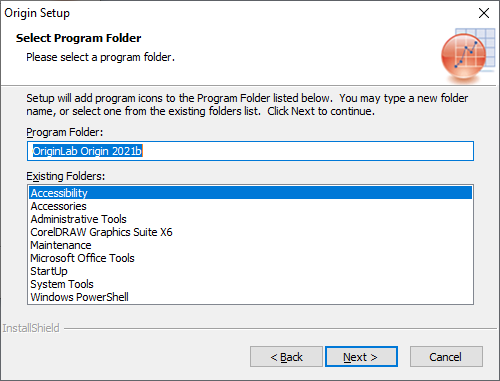Select the Maintenance folder entry
500x381 pixels.
point(251,245)
